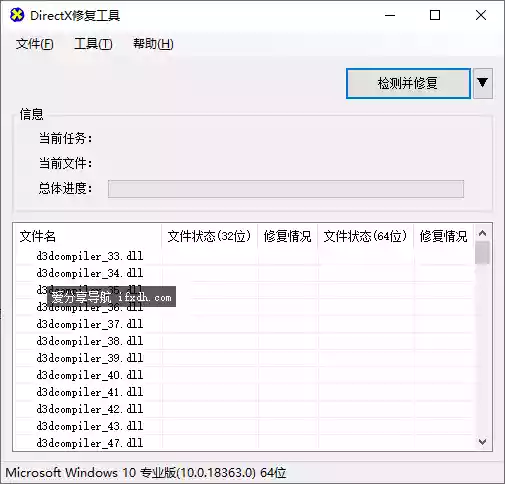Click the 修复情况 header after 64位 column
The width and height of the screenshot is (505, 484).
443,236
